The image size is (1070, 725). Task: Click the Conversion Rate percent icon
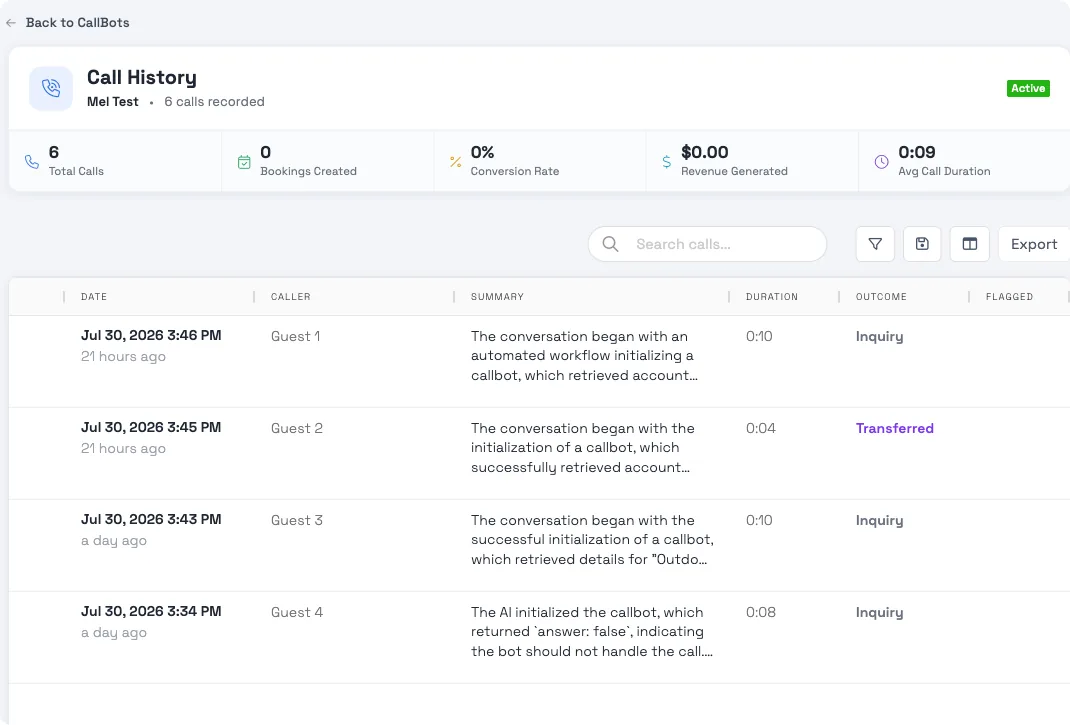pos(455,162)
